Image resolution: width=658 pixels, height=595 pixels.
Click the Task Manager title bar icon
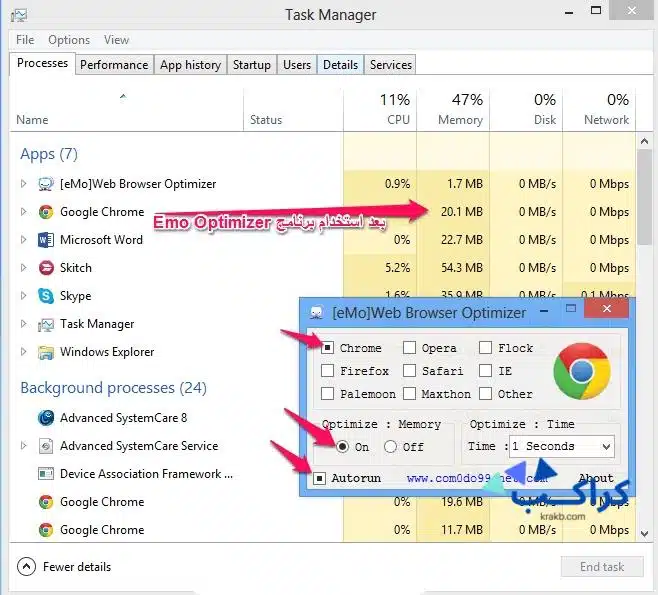point(19,15)
